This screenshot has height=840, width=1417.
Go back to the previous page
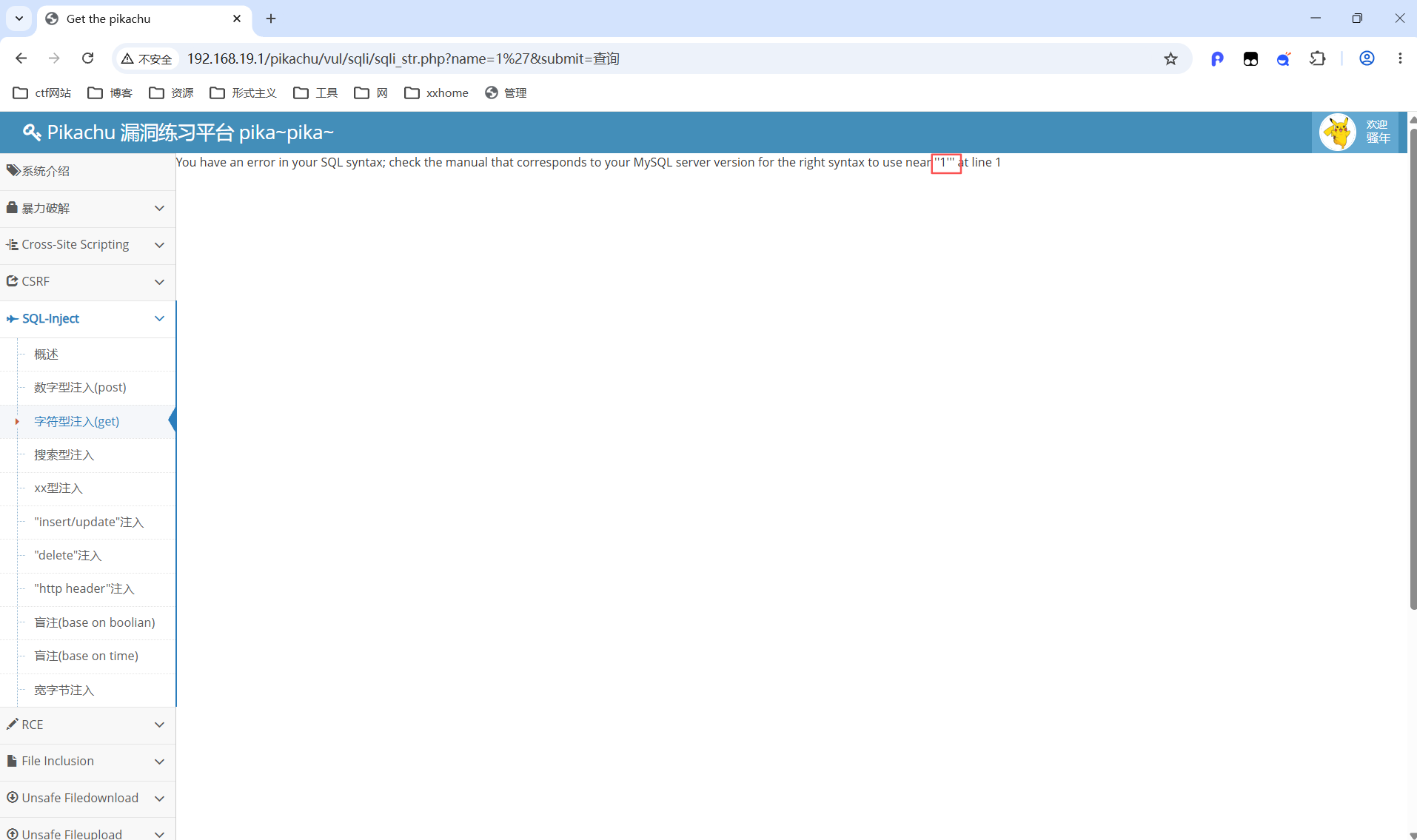pyautogui.click(x=21, y=58)
